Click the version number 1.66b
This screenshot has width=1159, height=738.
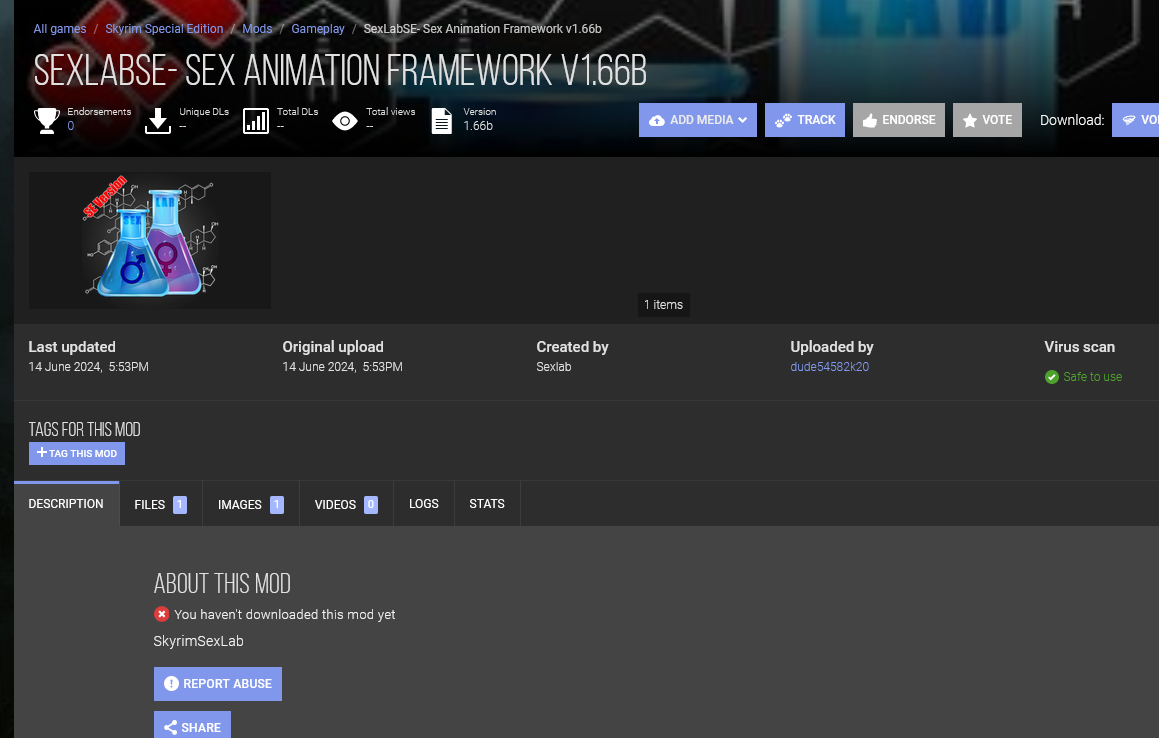pos(478,126)
